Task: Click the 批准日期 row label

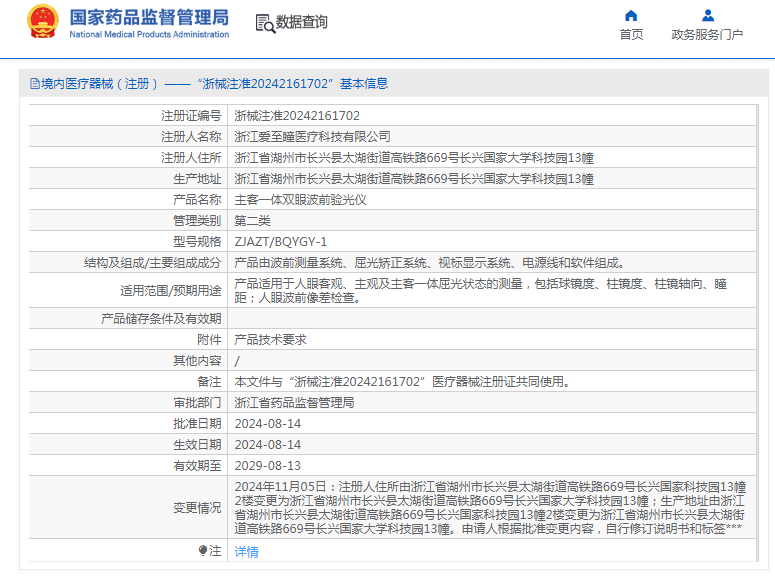Action: coord(197,424)
